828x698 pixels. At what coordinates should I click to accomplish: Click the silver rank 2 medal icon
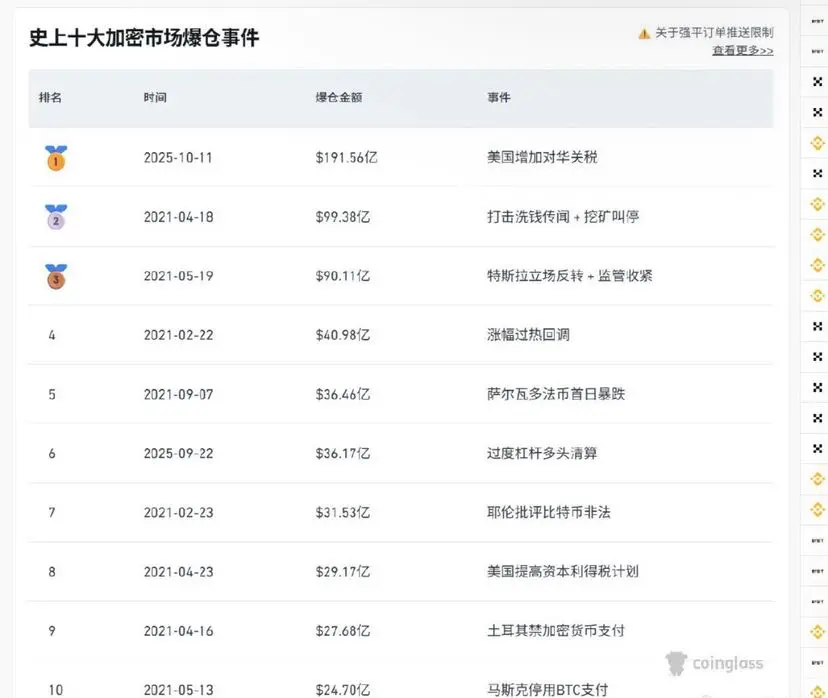tap(56, 216)
